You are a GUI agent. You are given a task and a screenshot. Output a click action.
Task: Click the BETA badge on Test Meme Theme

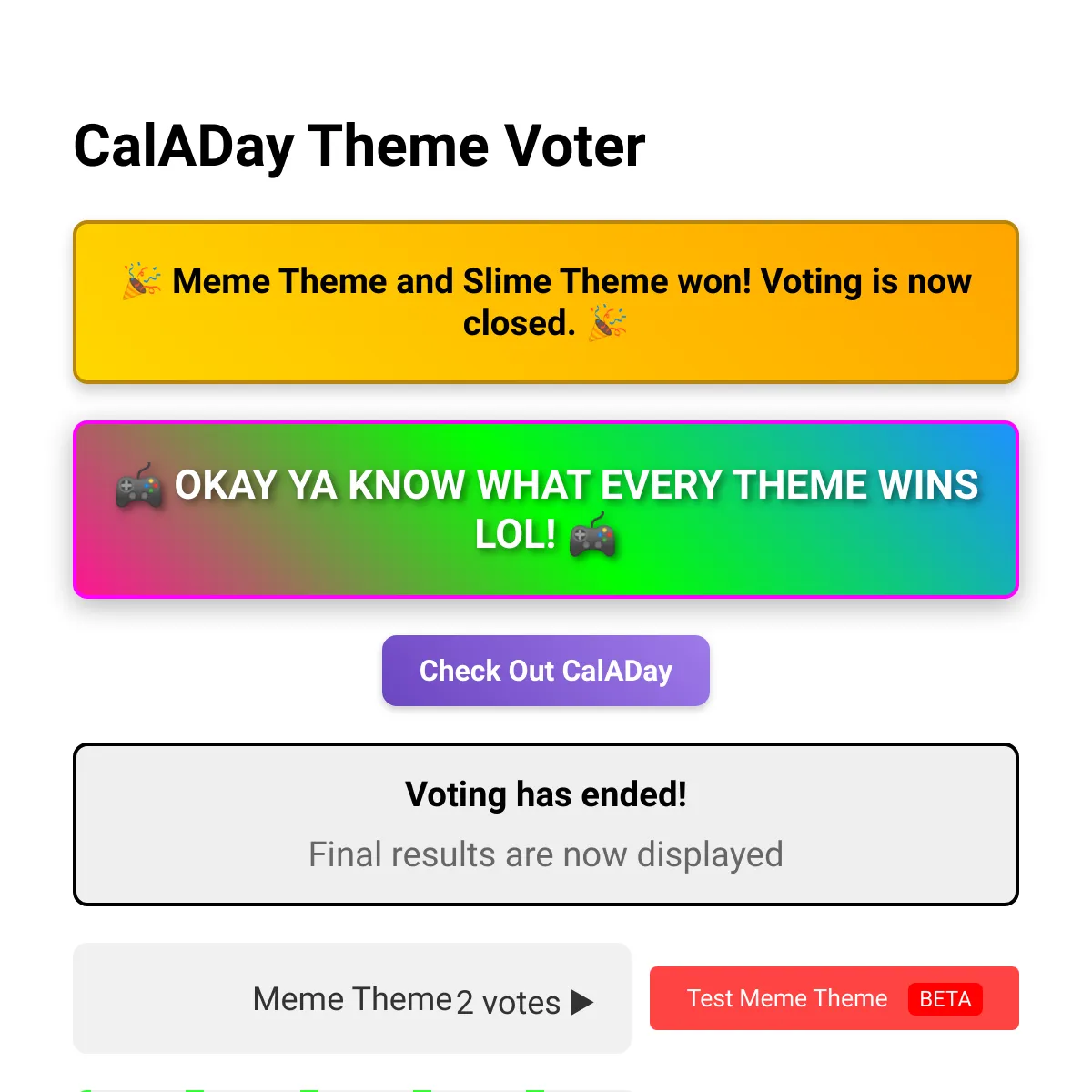(x=945, y=999)
